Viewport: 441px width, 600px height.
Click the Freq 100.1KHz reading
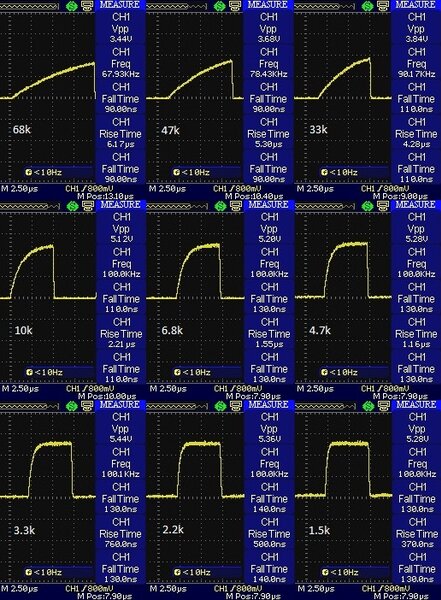pyautogui.click(x=121, y=474)
